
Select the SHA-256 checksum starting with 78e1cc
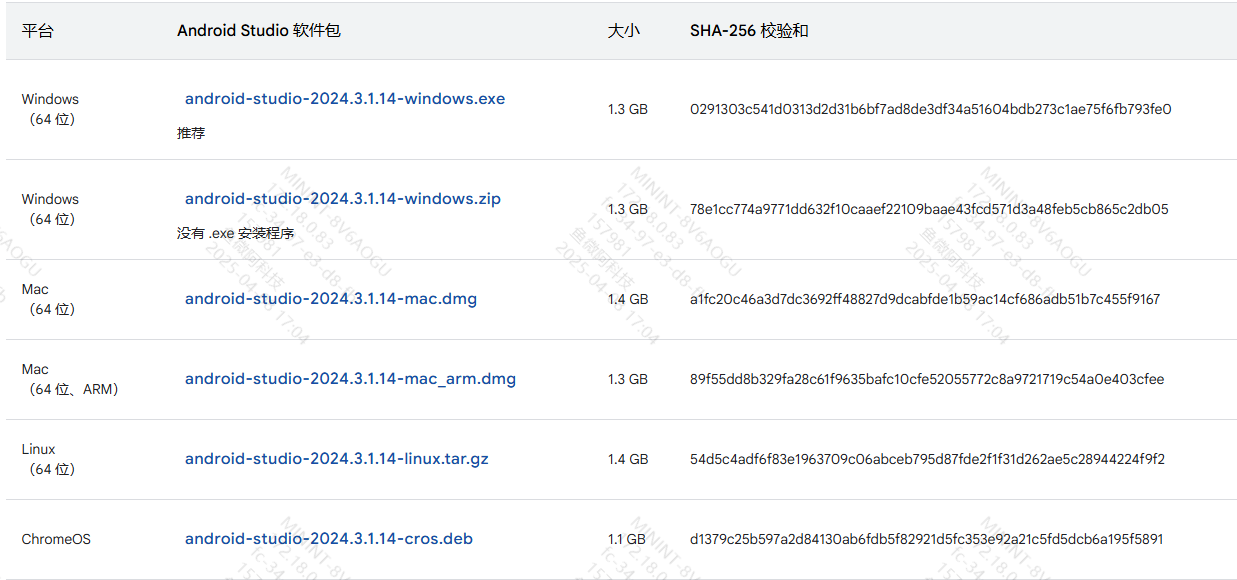(929, 209)
